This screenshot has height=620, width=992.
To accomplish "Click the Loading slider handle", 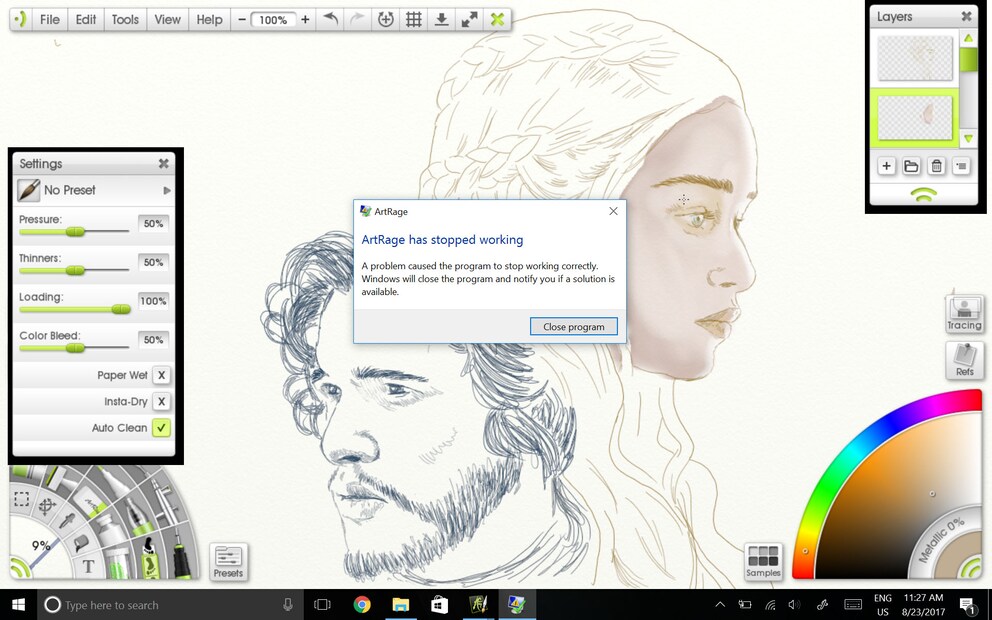I will click(x=121, y=309).
